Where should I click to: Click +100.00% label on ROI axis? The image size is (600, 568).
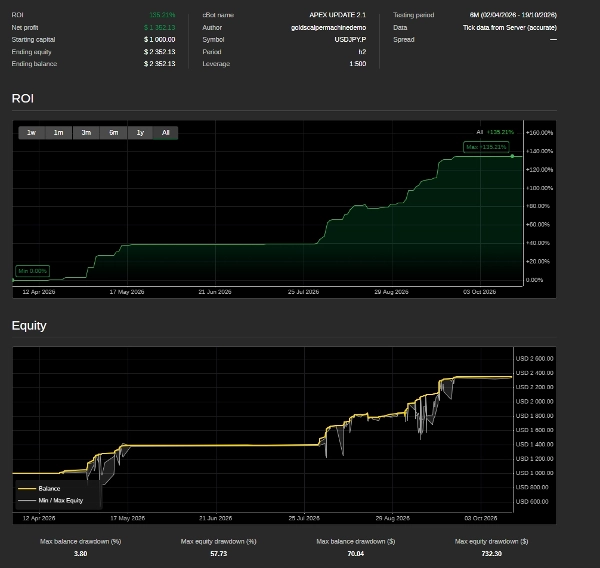click(x=539, y=188)
